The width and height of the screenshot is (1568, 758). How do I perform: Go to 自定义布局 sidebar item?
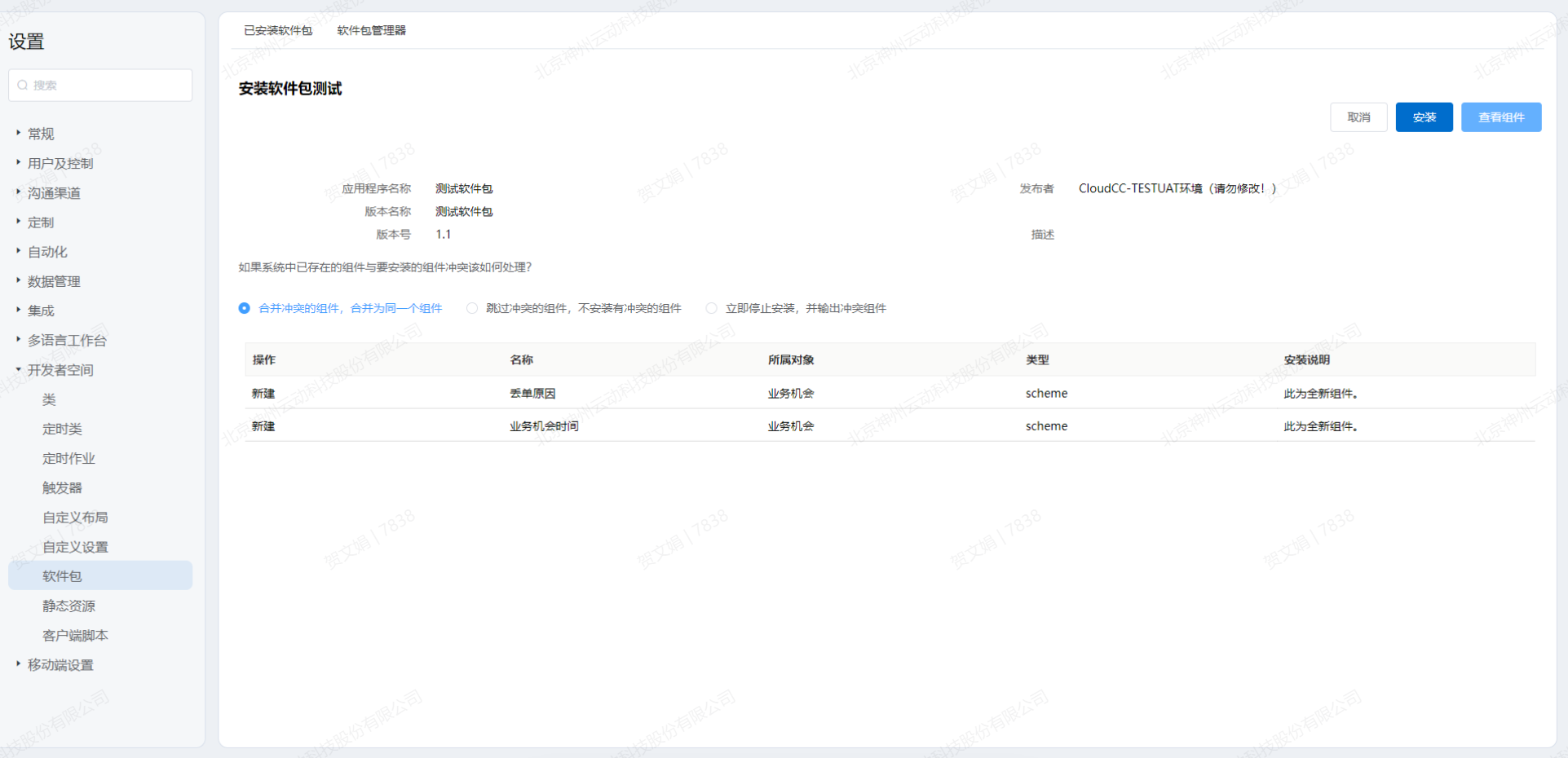tap(75, 517)
